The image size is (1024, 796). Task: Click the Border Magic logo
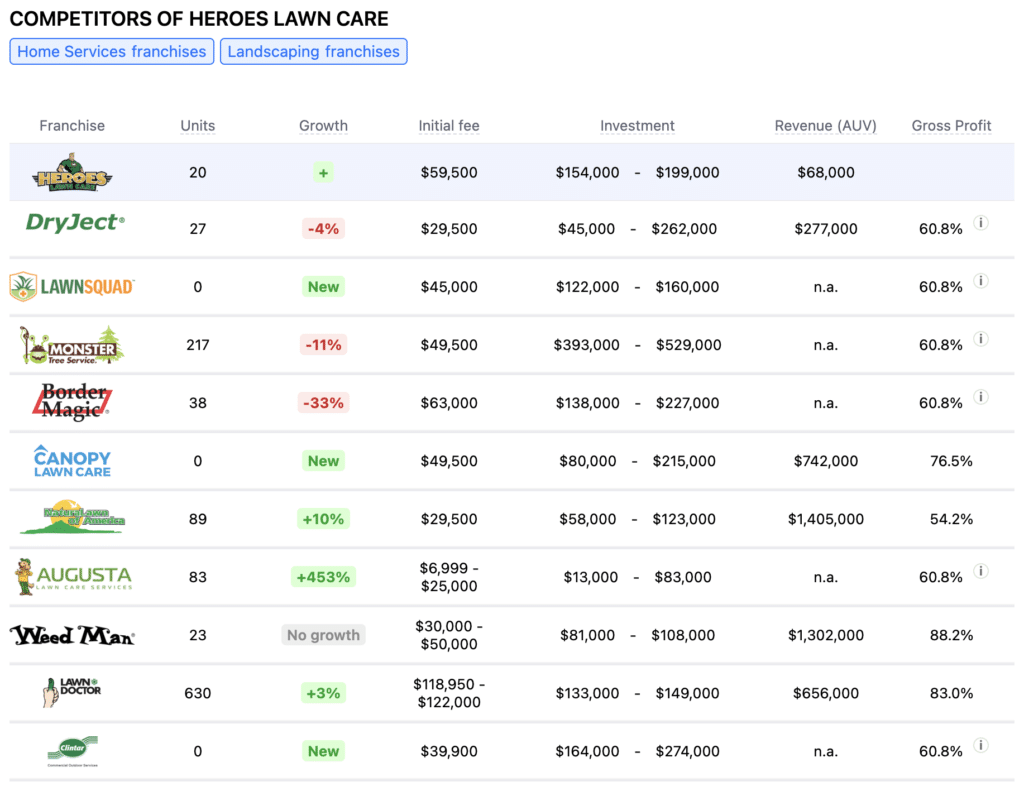[x=72, y=402]
